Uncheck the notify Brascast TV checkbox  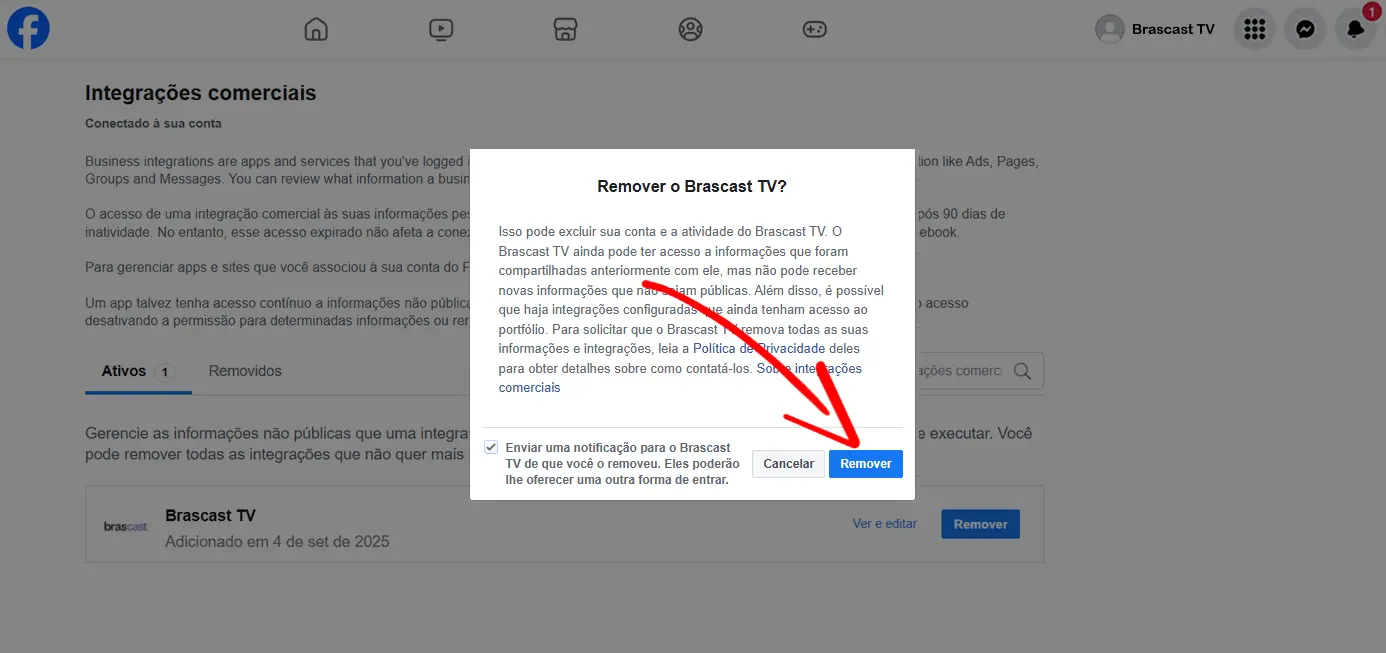(491, 447)
